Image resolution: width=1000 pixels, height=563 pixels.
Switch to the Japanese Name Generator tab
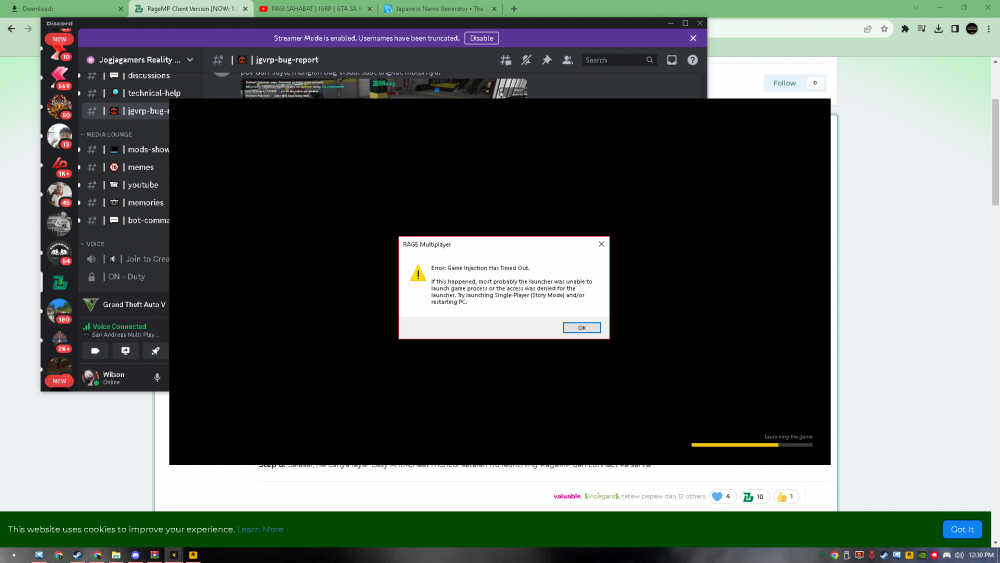(x=441, y=9)
